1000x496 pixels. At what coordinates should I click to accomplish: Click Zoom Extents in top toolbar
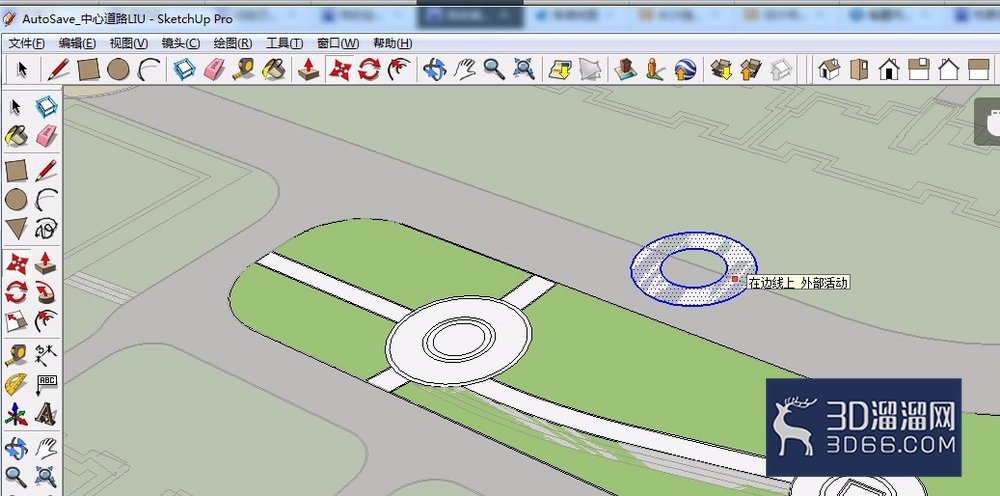point(524,69)
